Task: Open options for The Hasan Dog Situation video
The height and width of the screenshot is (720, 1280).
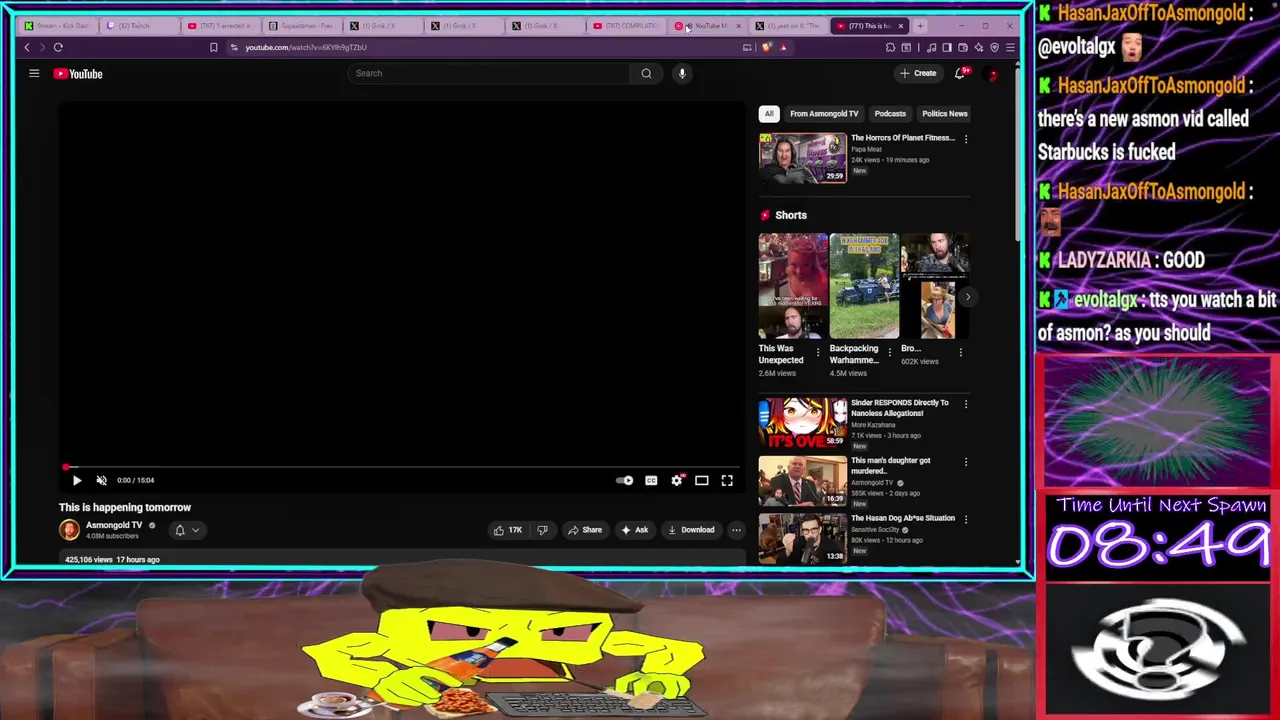Action: click(x=966, y=519)
